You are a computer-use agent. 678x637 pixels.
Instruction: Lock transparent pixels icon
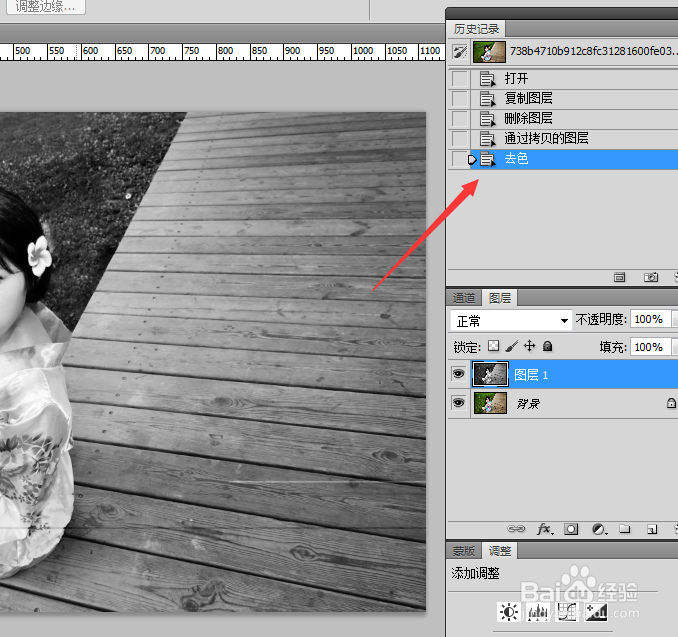(x=493, y=346)
